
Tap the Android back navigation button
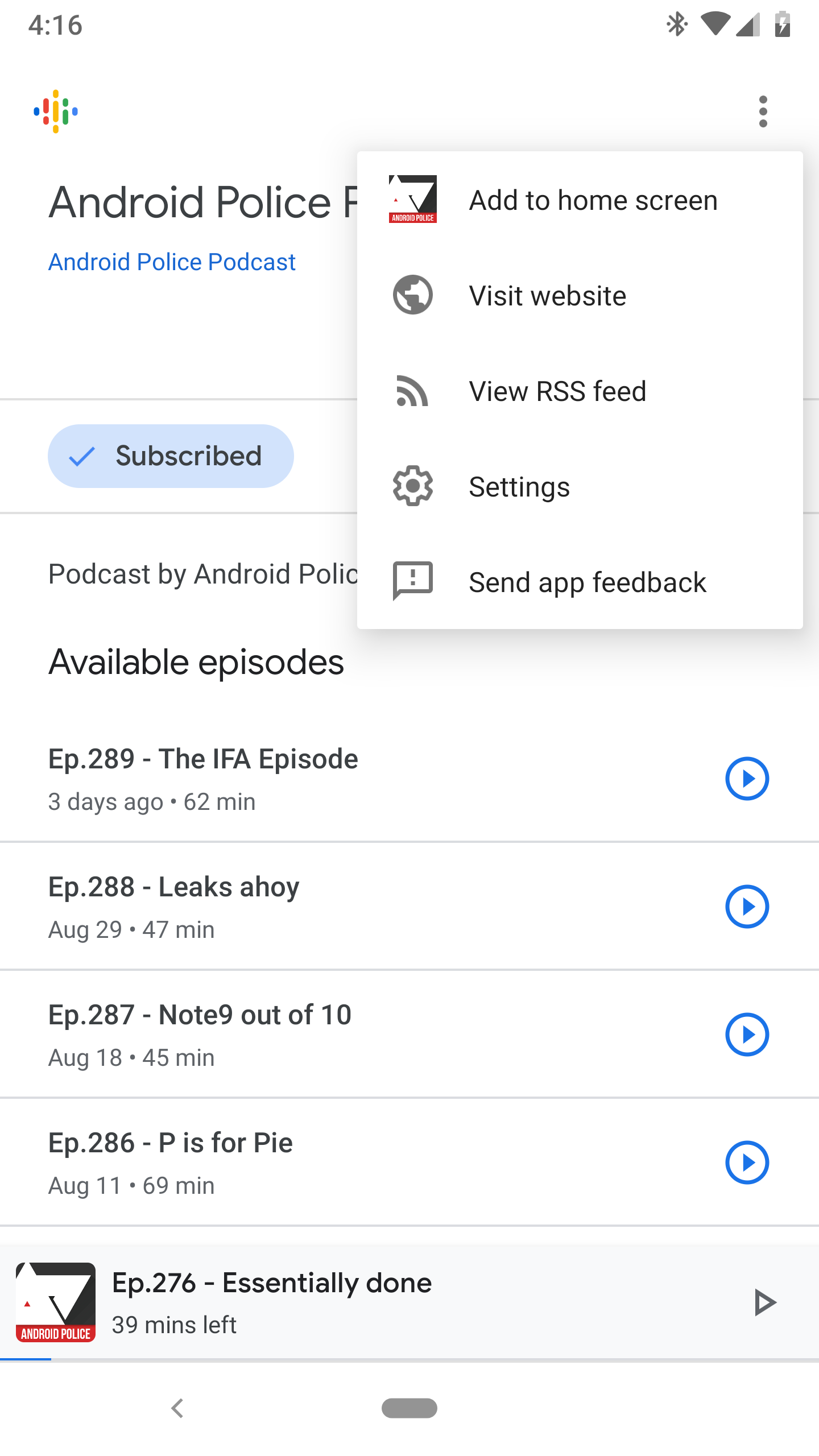(177, 1408)
